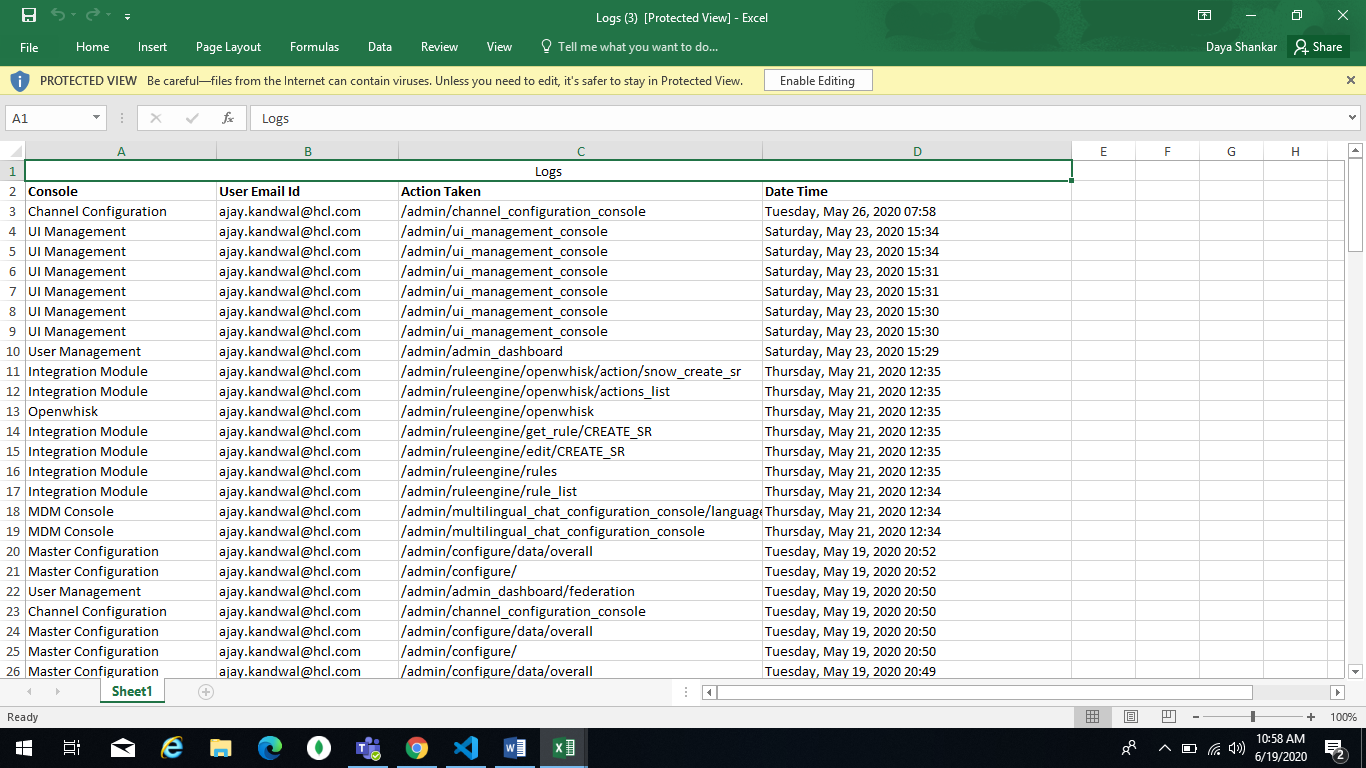This screenshot has width=1366, height=768.
Task: Click the Enable Editing button
Action: pos(817,81)
